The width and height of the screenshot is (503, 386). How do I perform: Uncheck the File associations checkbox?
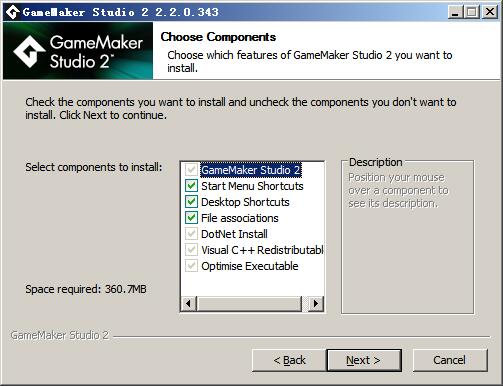[x=191, y=218]
